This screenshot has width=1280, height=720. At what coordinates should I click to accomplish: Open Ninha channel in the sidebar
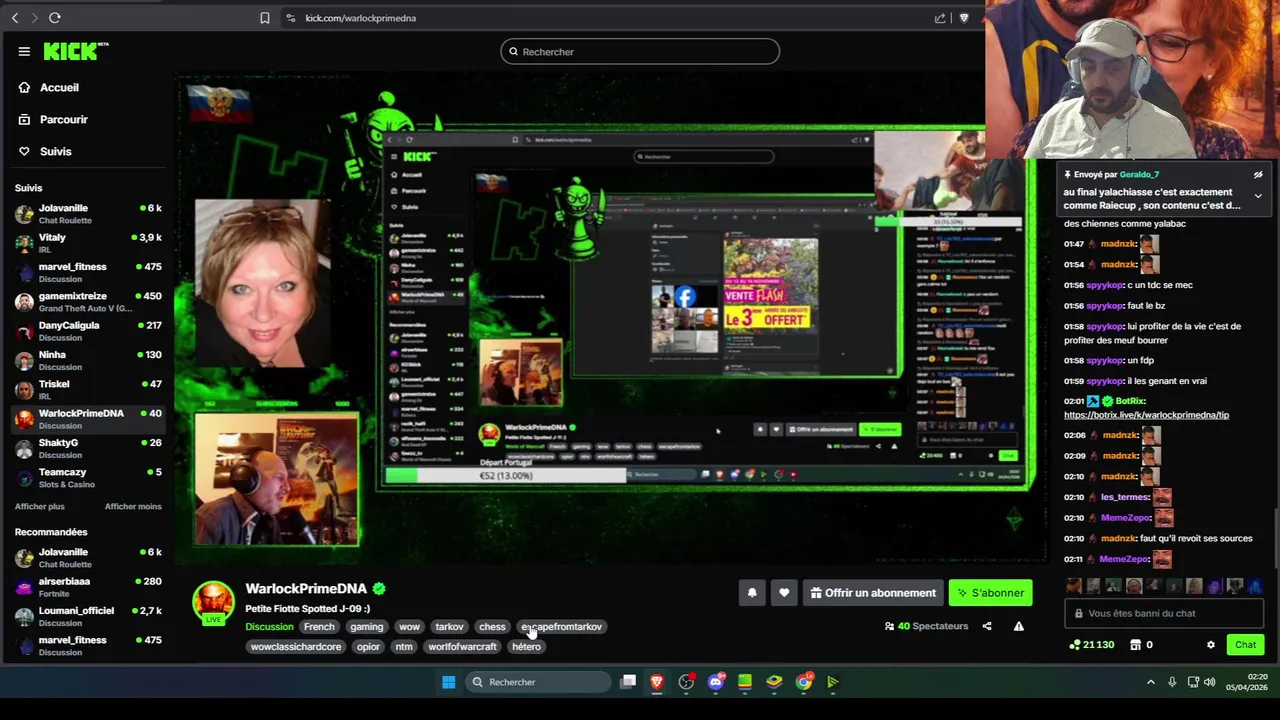point(88,360)
